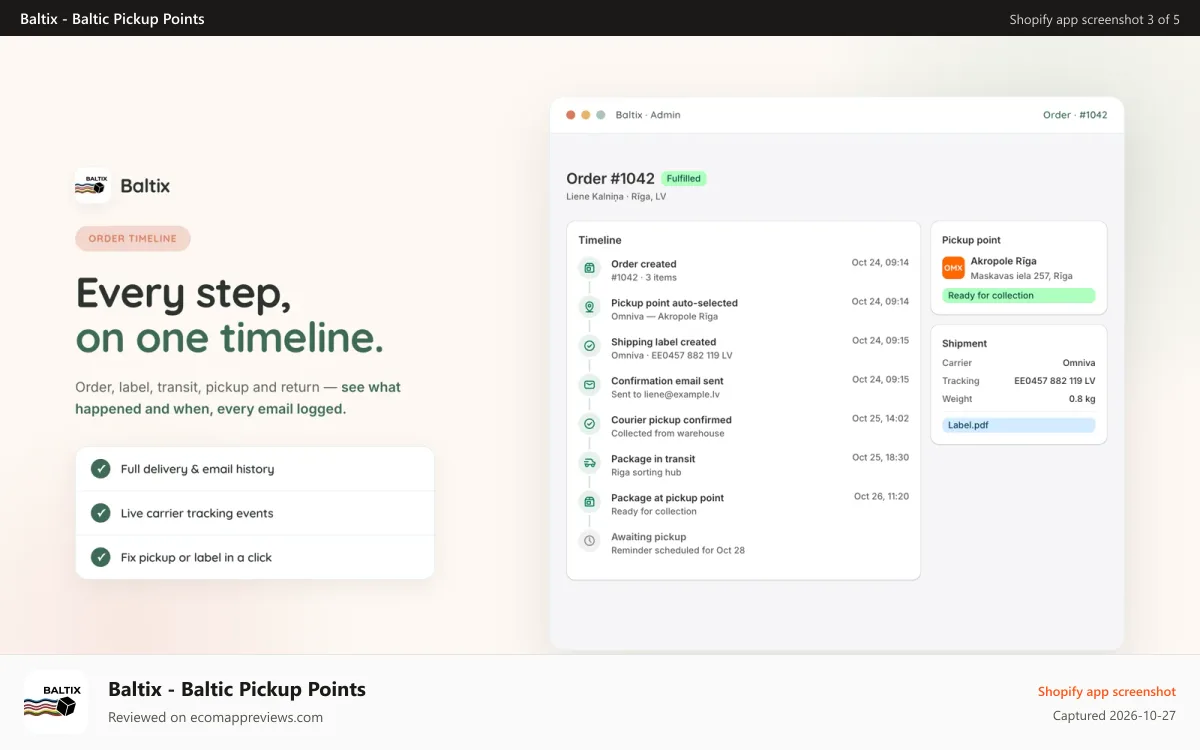Click the Rīga sorting hub text
Image resolution: width=1200 pixels, height=750 pixels.
tap(646, 473)
